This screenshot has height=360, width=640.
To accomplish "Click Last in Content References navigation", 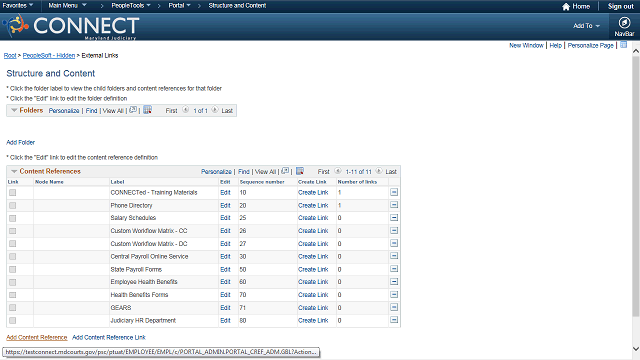I will (x=391, y=172).
